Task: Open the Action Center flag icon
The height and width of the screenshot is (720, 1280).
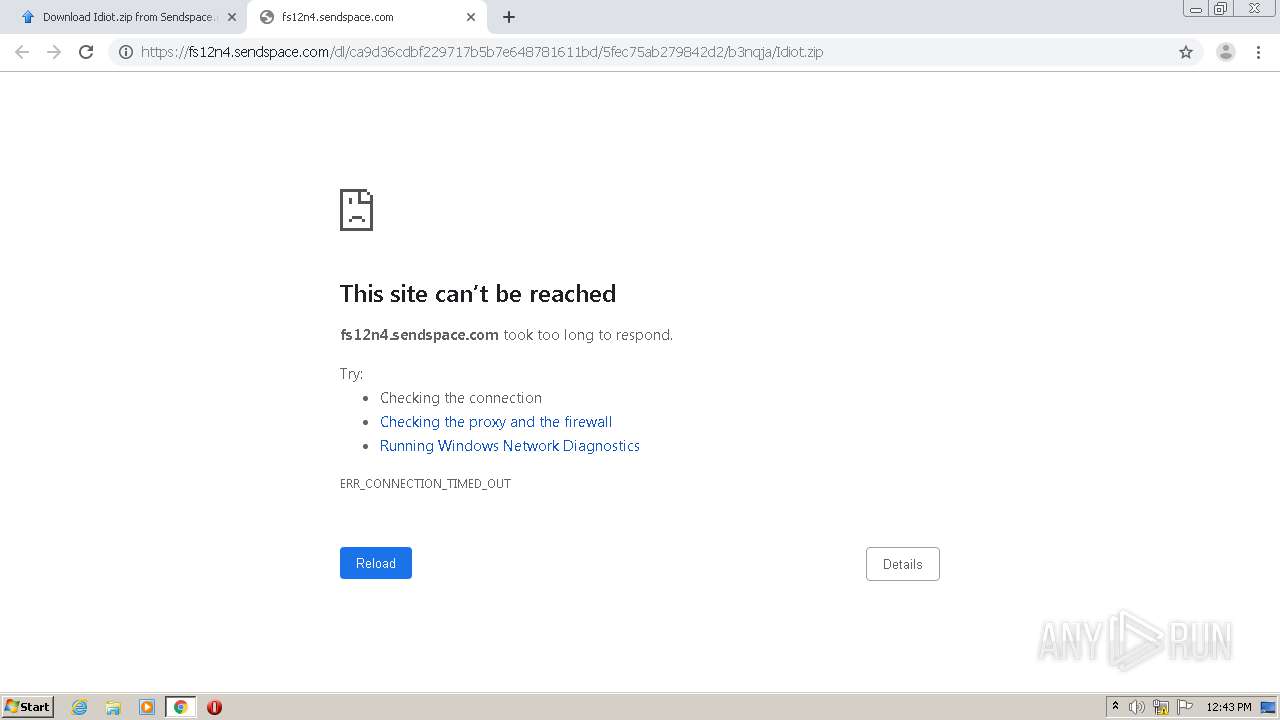Action: coord(1185,707)
